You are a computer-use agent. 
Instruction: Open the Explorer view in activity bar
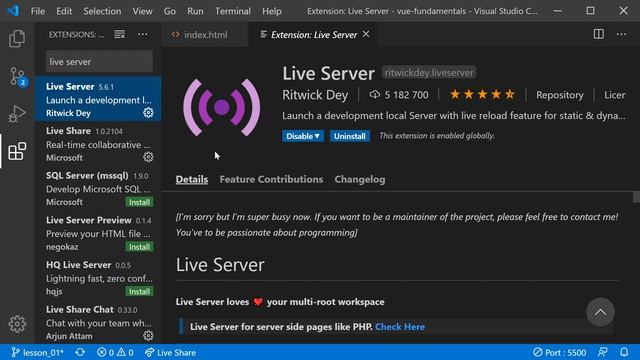[17, 38]
